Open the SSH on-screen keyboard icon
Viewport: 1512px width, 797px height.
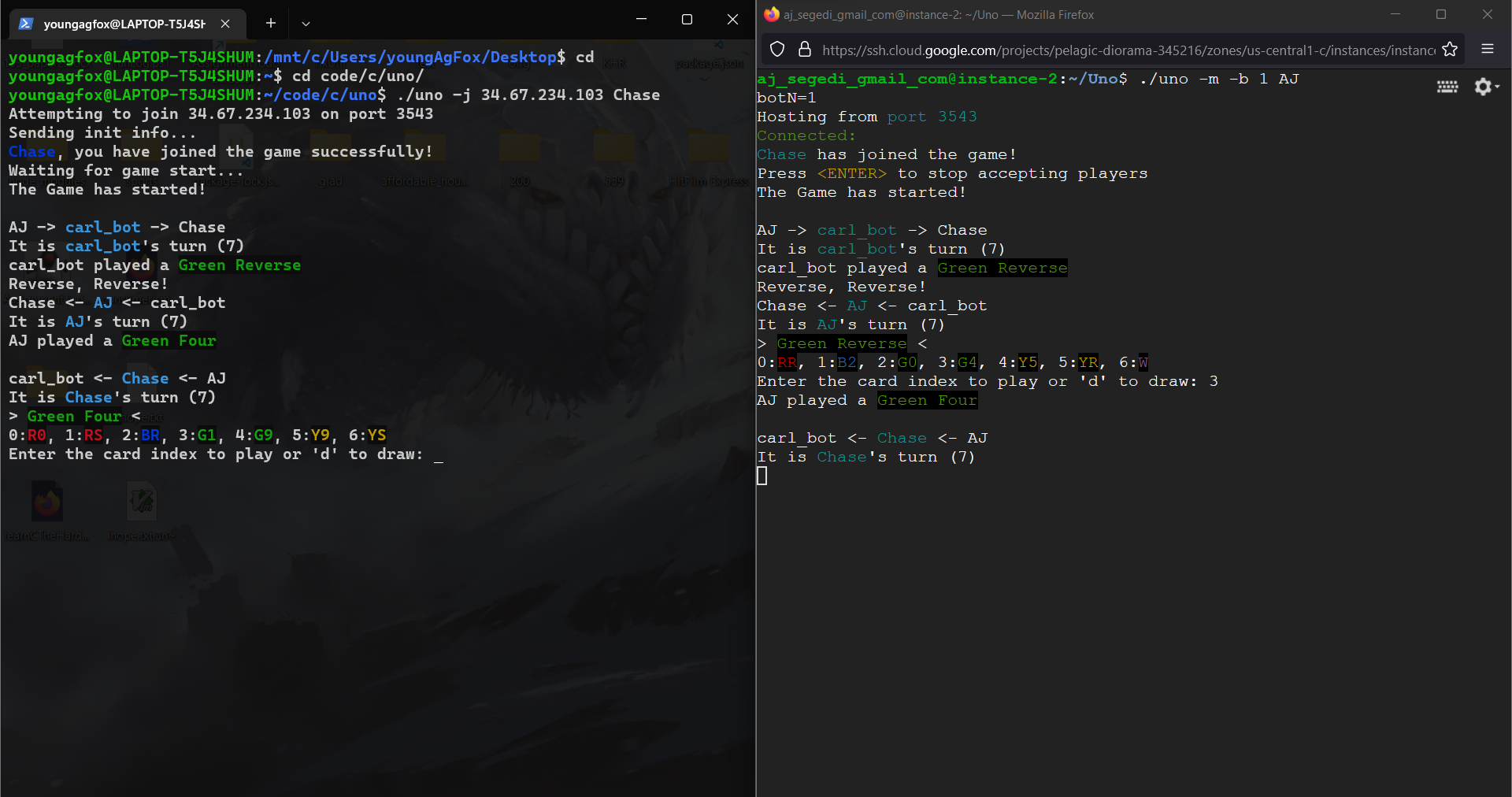click(1447, 87)
